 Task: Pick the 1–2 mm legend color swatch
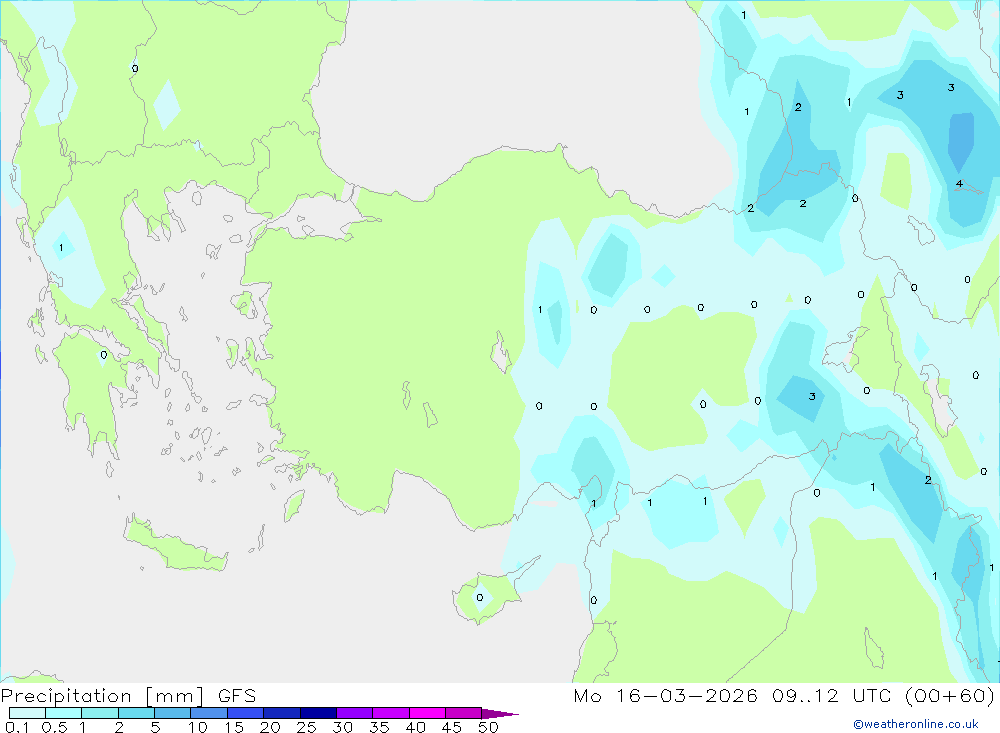[100, 713]
